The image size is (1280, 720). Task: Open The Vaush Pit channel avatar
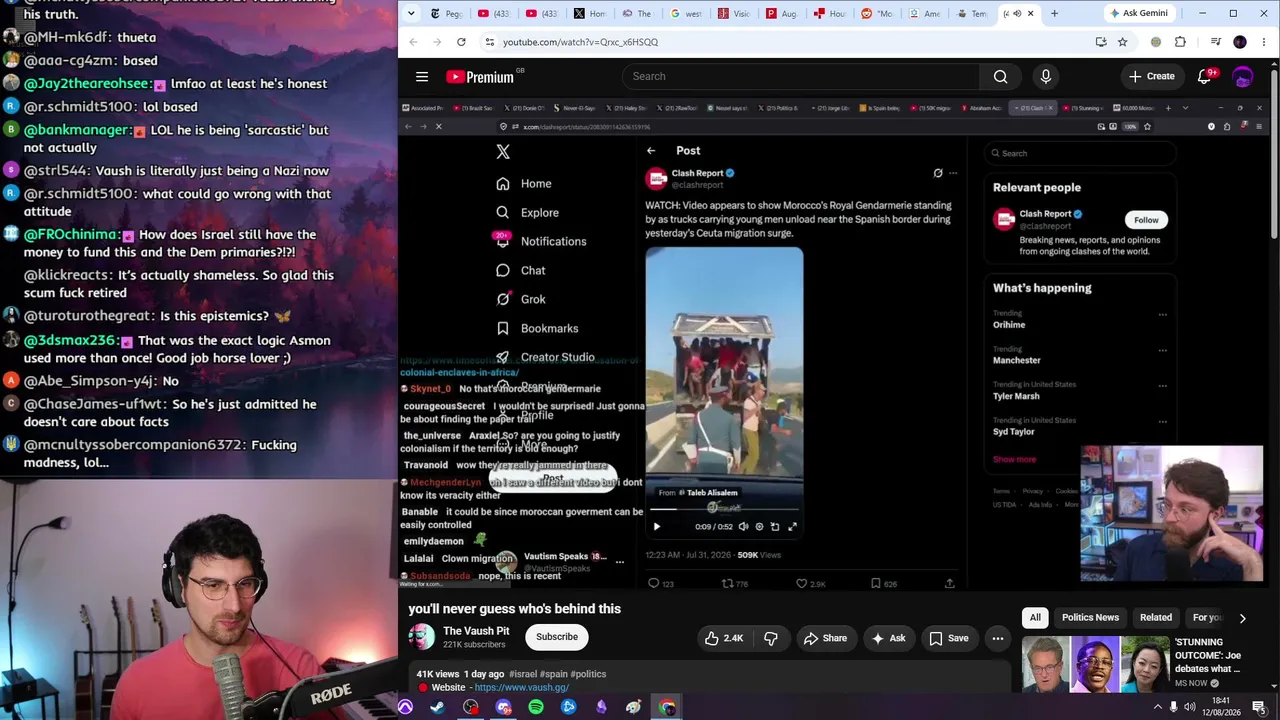coord(422,637)
